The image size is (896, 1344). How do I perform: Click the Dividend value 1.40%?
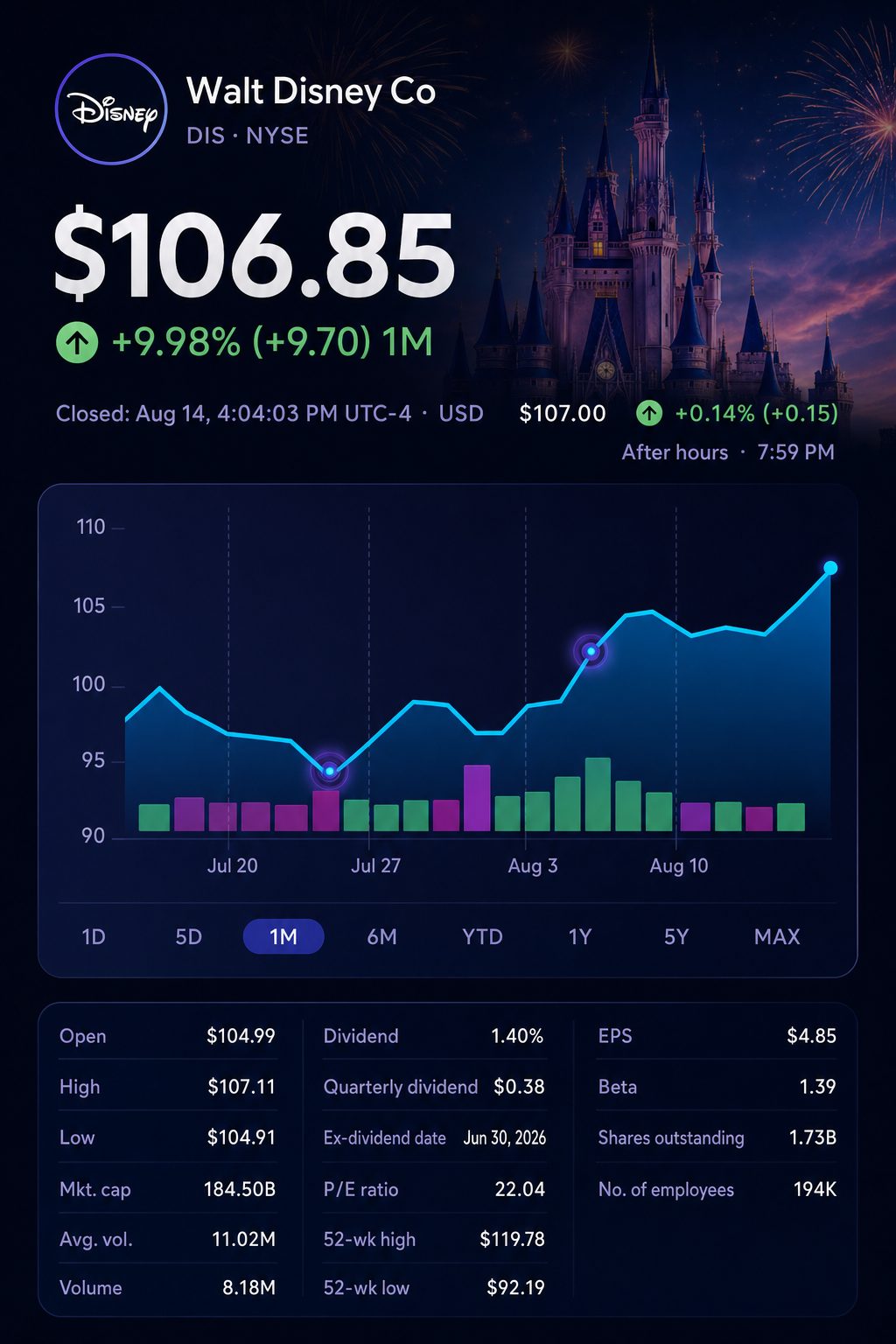(517, 1036)
